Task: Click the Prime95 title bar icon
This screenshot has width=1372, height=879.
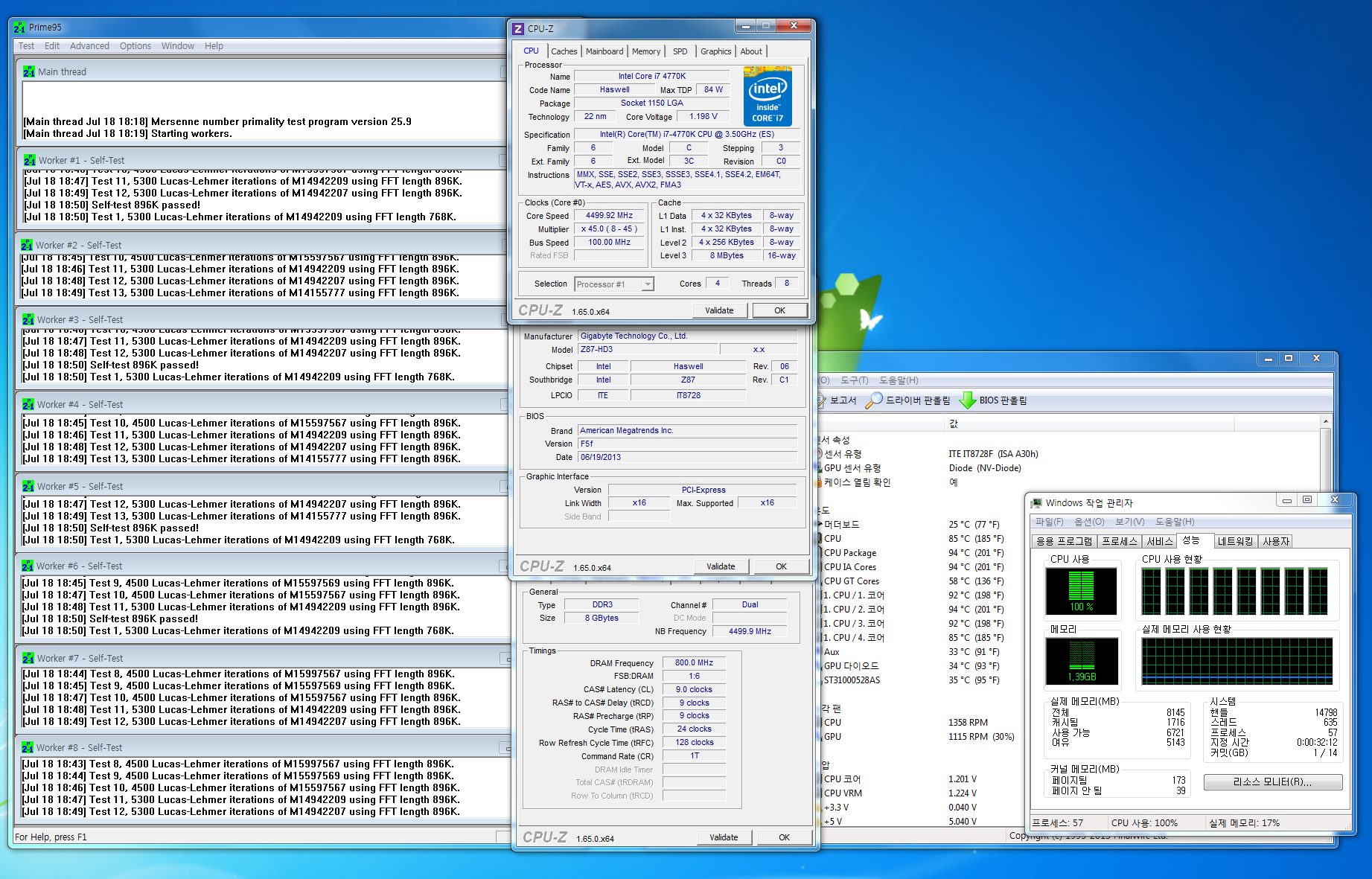Action: 19,28
